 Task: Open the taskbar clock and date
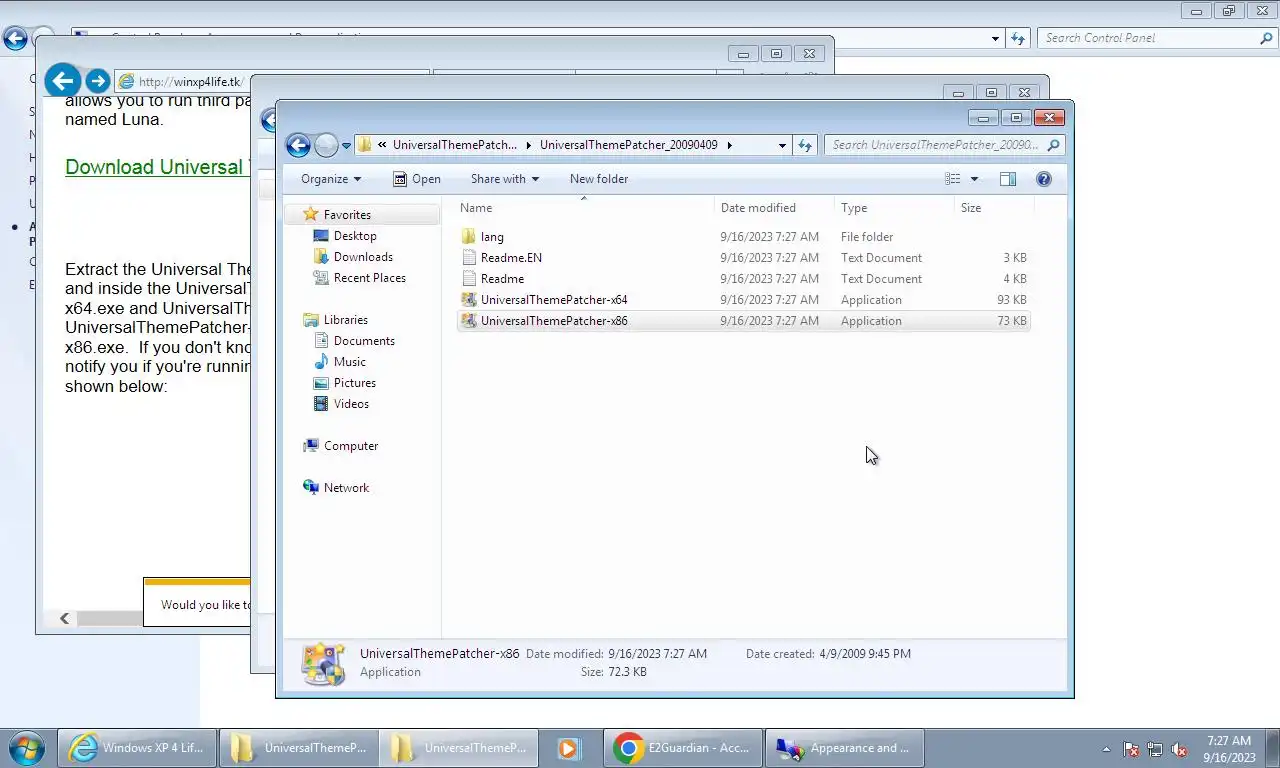1229,749
